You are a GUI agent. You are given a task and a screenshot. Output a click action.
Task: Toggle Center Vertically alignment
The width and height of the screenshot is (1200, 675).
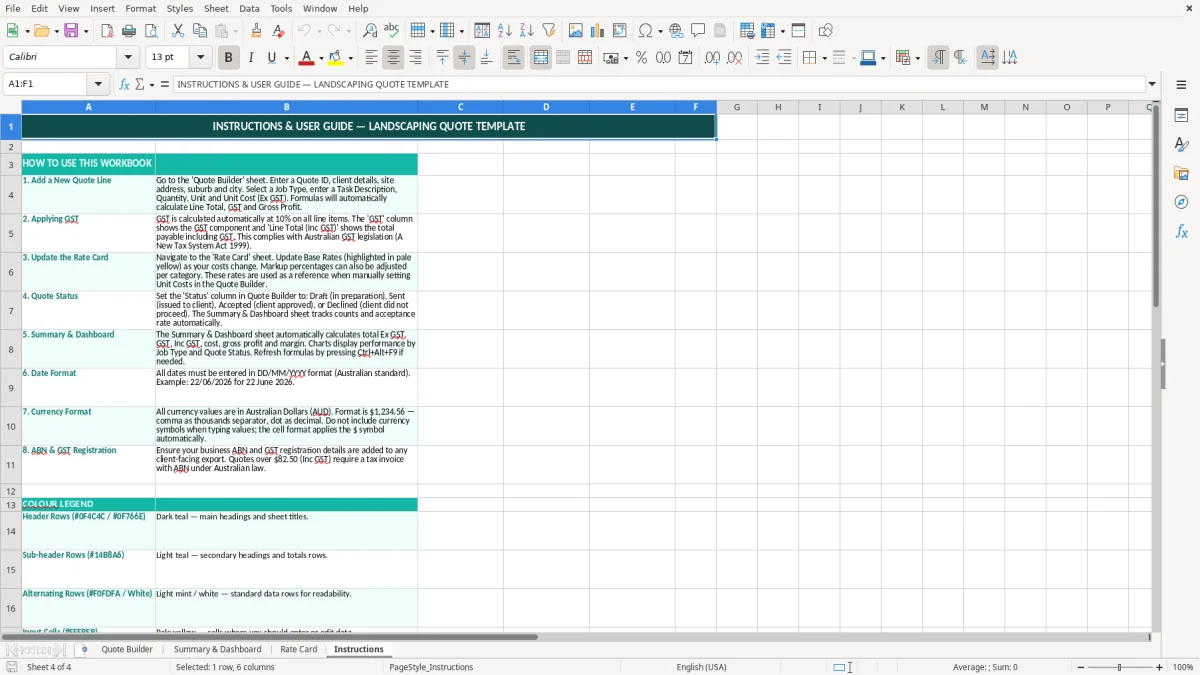point(464,58)
